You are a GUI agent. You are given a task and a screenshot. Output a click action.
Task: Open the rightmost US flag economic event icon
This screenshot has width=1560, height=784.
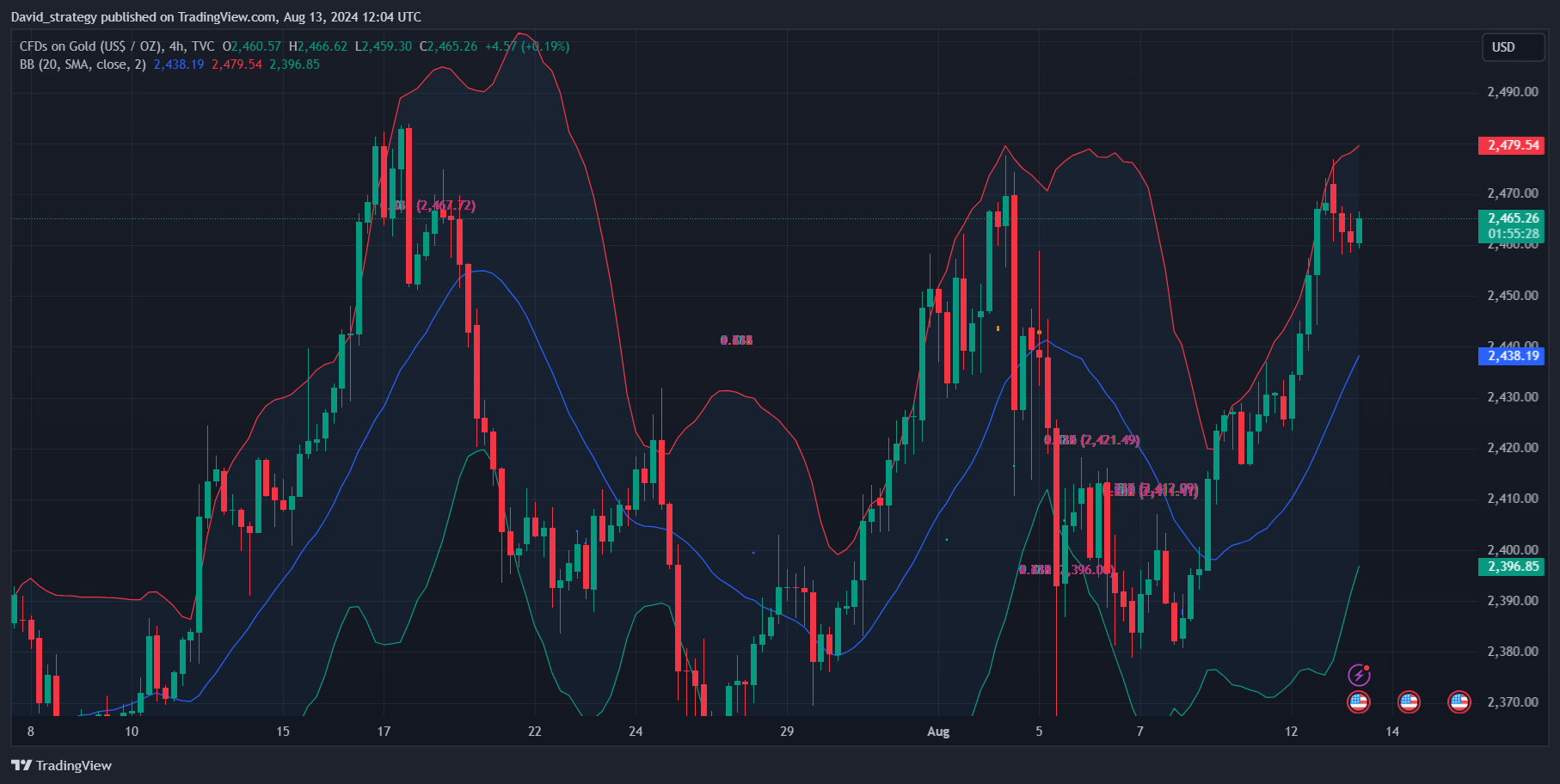1459,702
